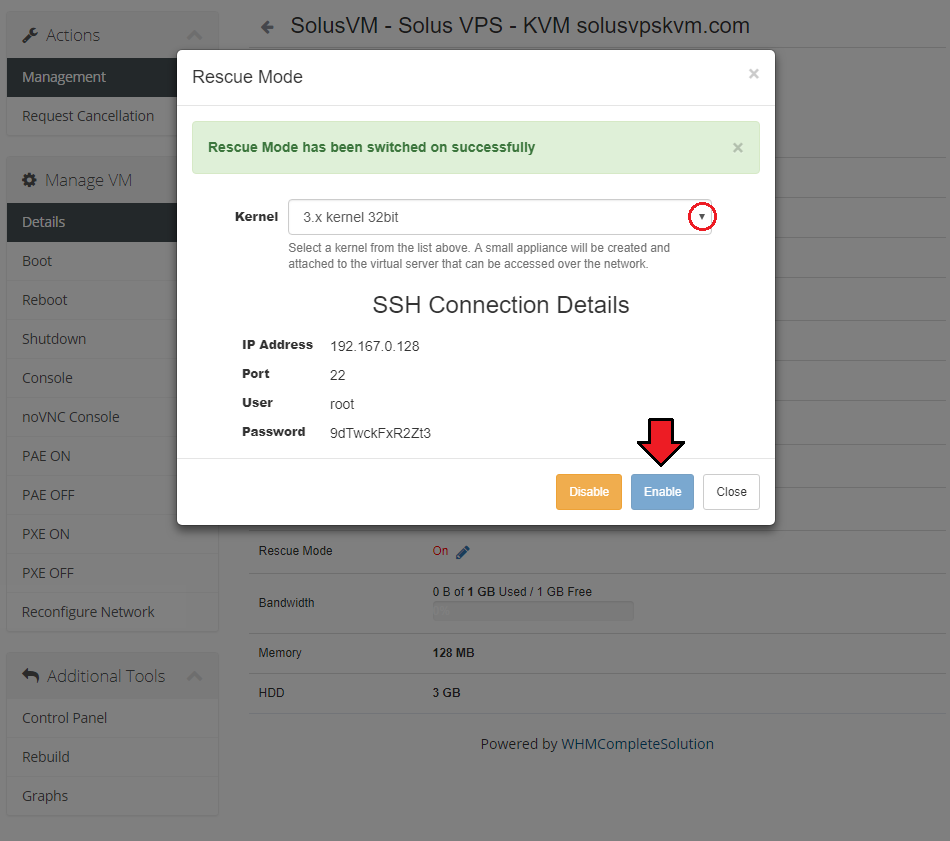Click the Close button in dialog
The width and height of the screenshot is (950, 841).
pyautogui.click(x=731, y=492)
